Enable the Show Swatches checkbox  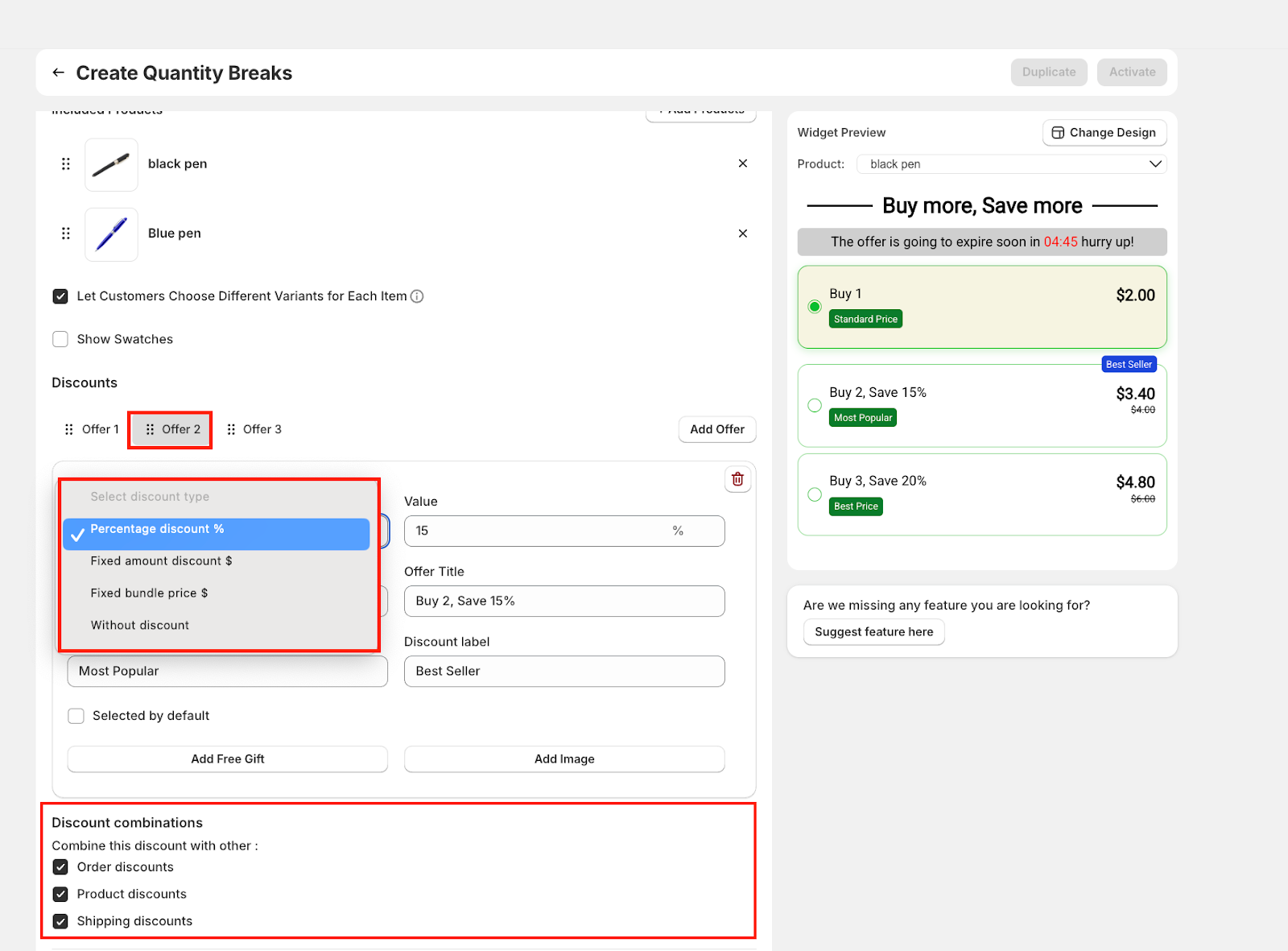60,339
